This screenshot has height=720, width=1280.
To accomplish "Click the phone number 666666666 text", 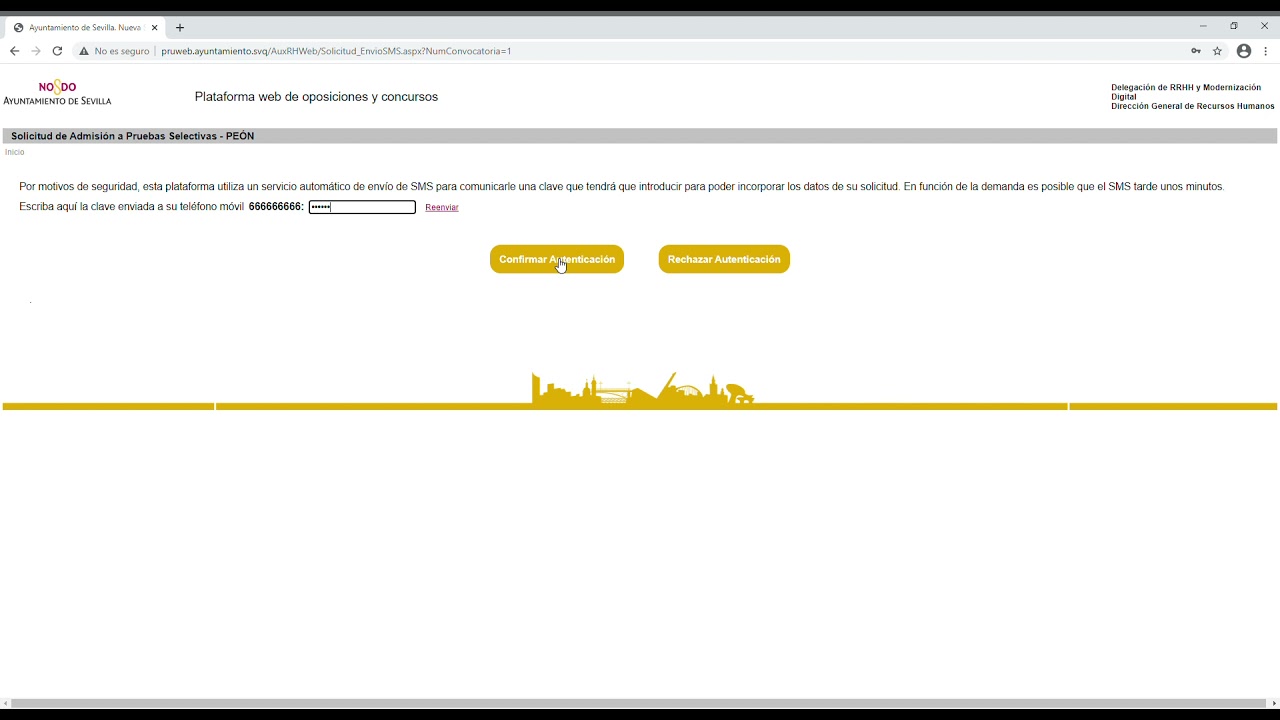I will pyautogui.click(x=275, y=207).
